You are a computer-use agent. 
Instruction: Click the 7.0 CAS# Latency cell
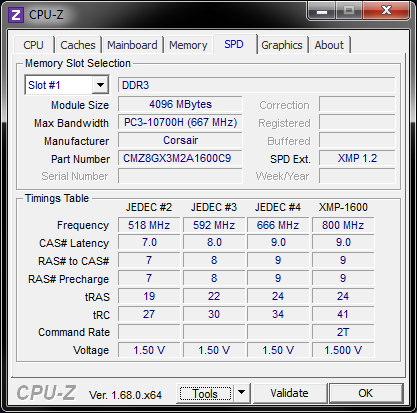tap(149, 242)
